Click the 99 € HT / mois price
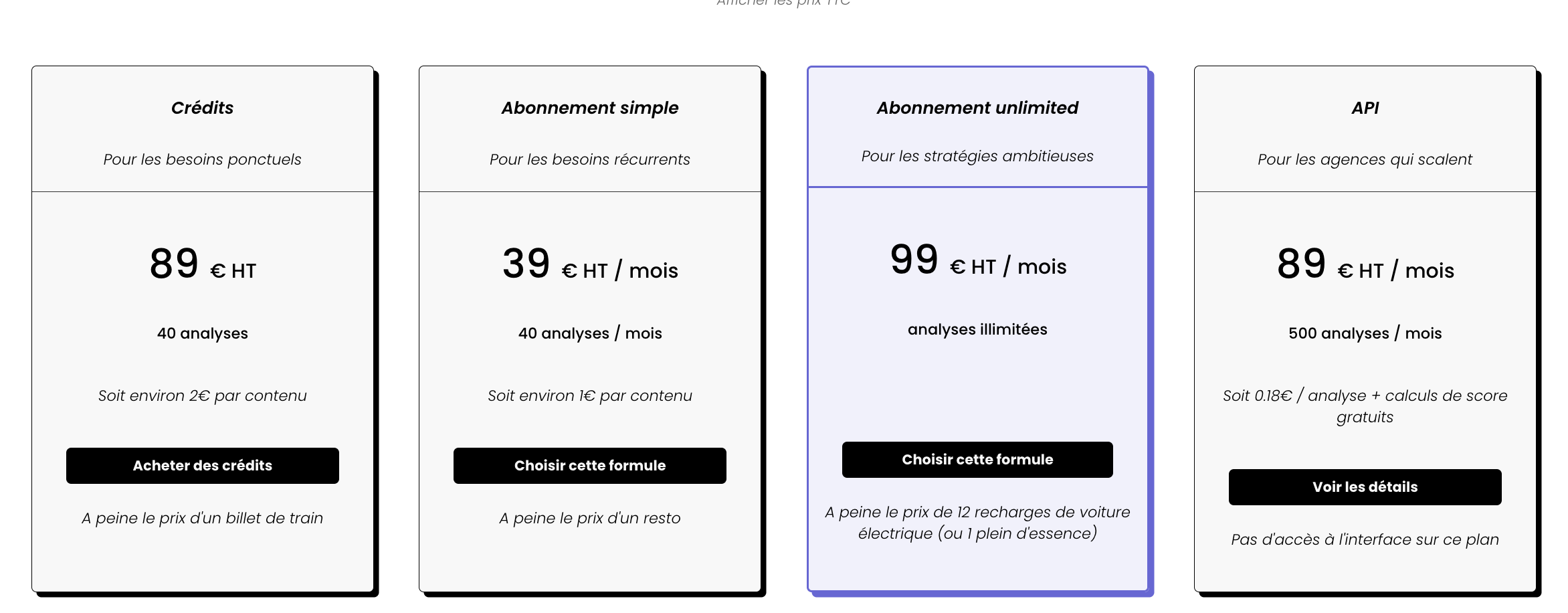This screenshot has height=613, width=1568. [x=977, y=262]
